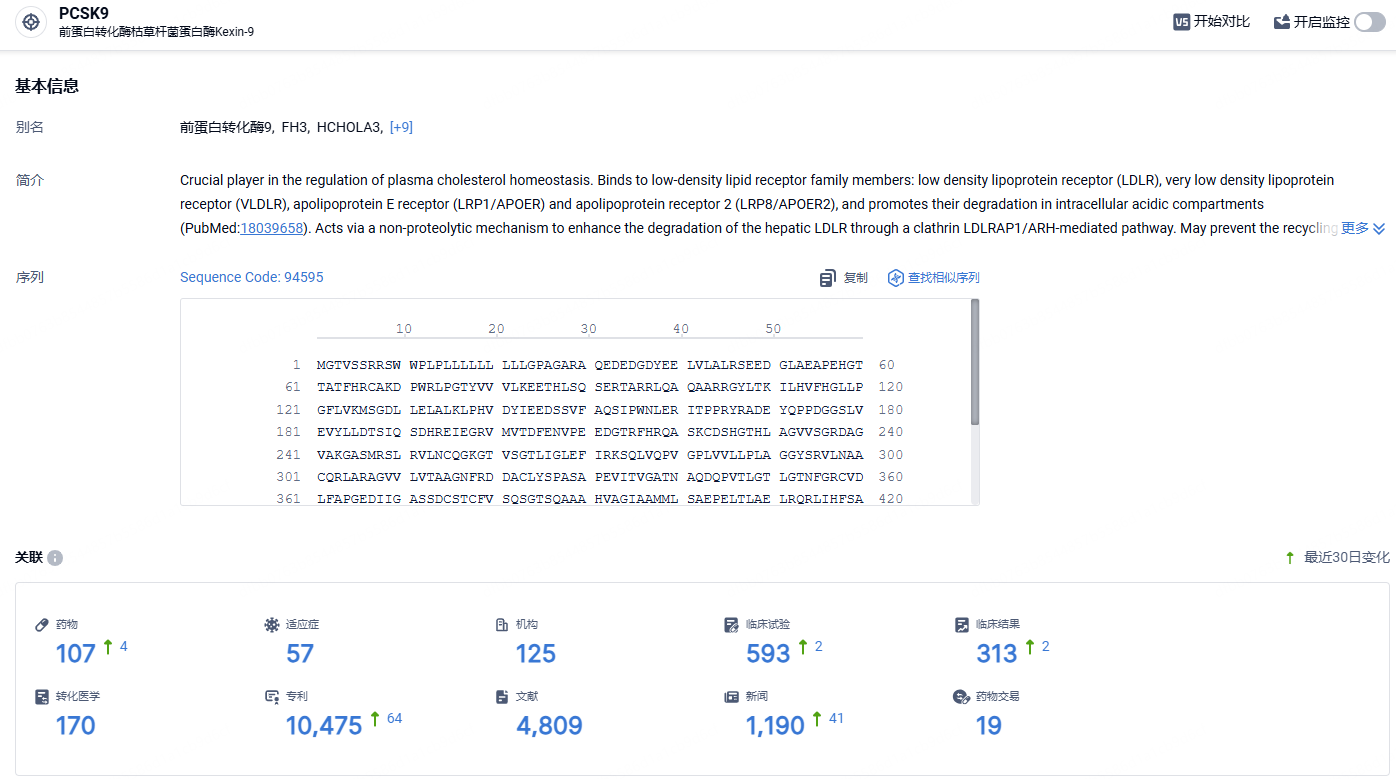The image size is (1396, 779).
Task: Click the VS compare icon (开始对比)
Action: tap(1181, 22)
